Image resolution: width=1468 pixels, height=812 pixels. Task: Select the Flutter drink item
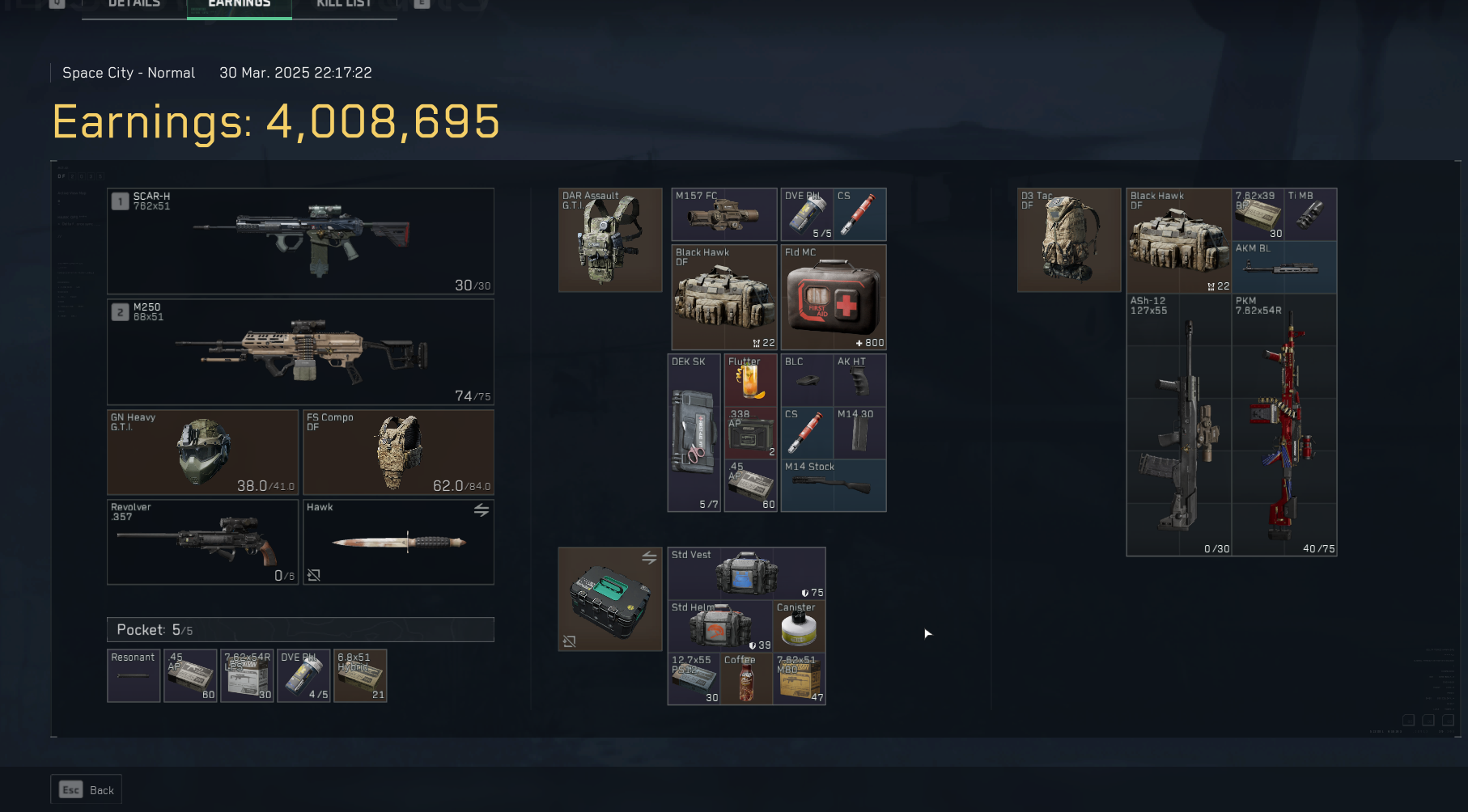(750, 379)
